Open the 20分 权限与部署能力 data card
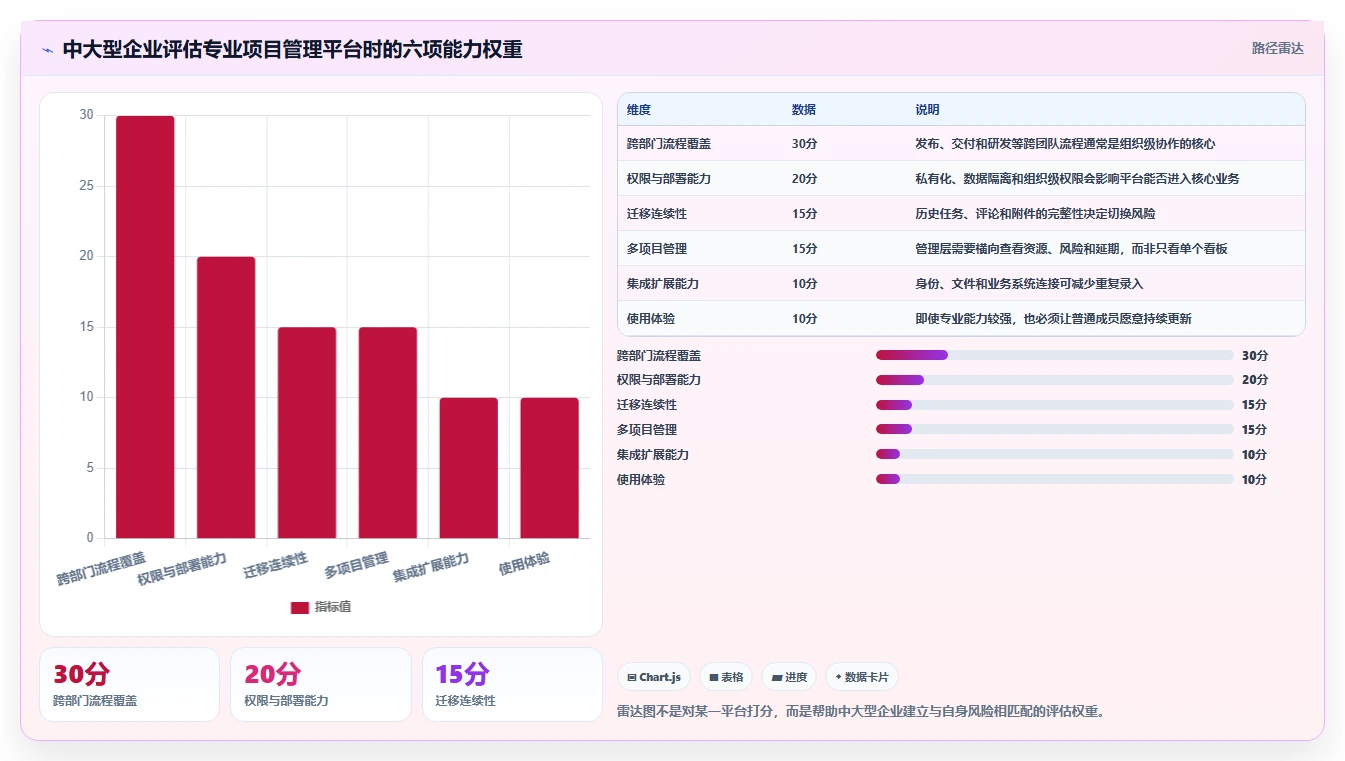Viewport: 1345px width, 761px height. (321, 684)
